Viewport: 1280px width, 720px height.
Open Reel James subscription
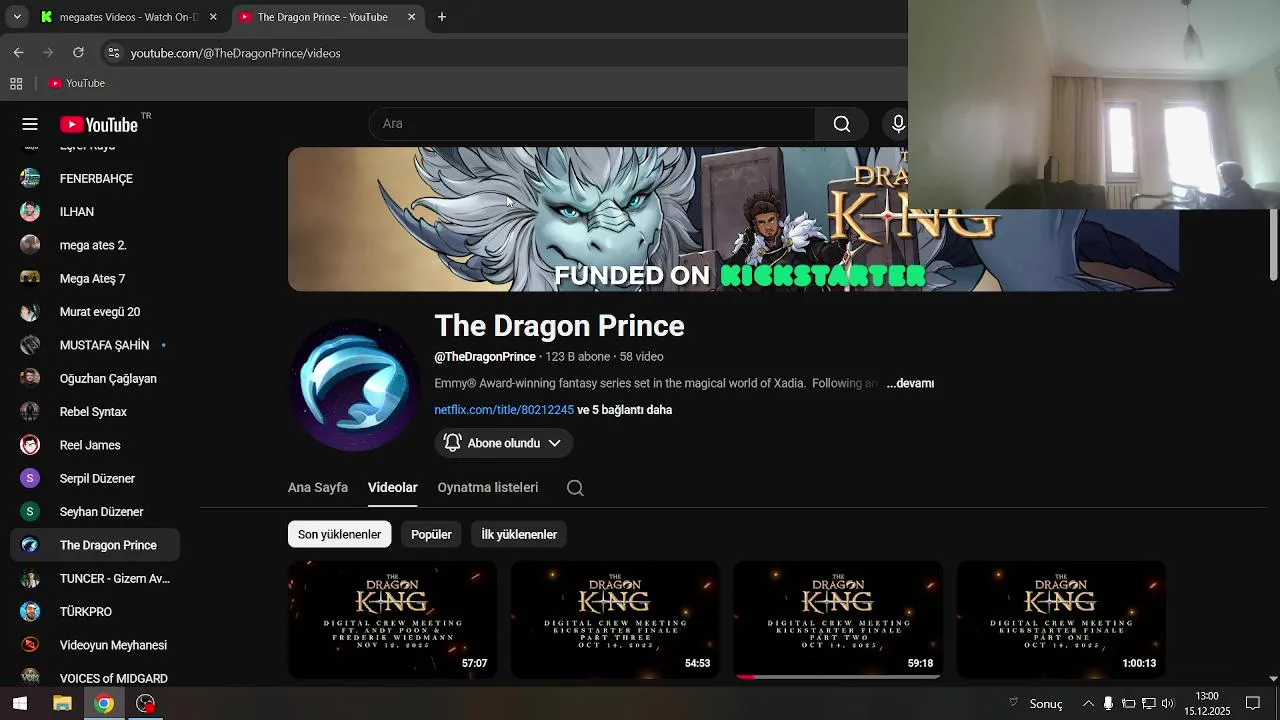(95, 445)
